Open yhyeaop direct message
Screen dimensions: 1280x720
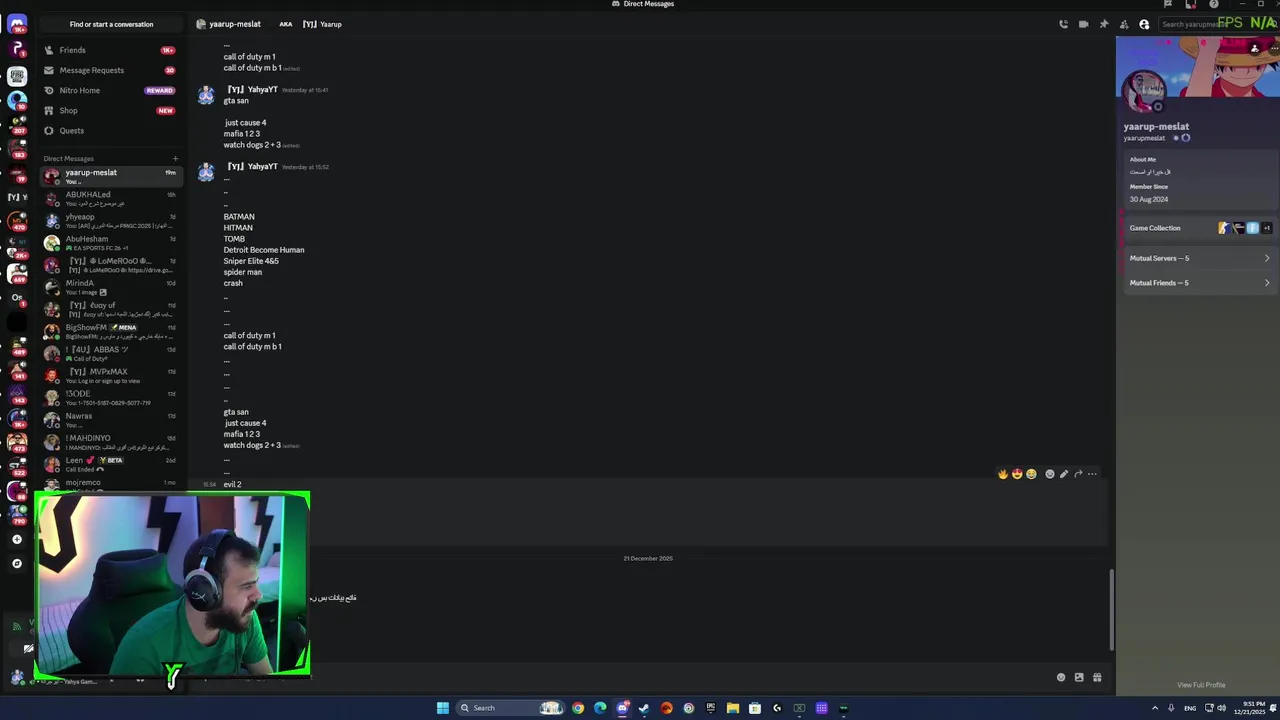coord(110,220)
